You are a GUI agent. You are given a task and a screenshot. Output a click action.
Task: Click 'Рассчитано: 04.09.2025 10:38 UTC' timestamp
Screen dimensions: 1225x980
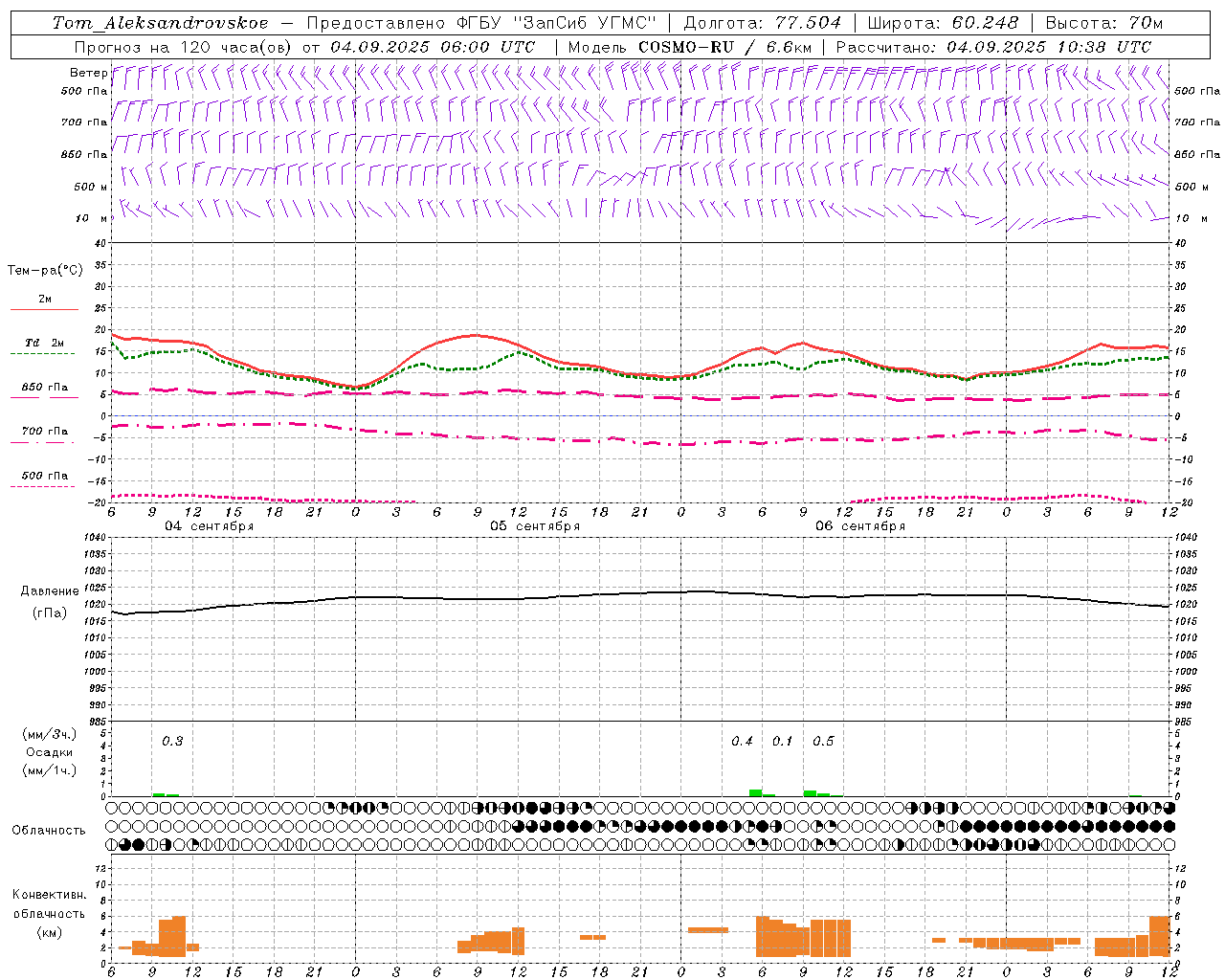click(993, 47)
